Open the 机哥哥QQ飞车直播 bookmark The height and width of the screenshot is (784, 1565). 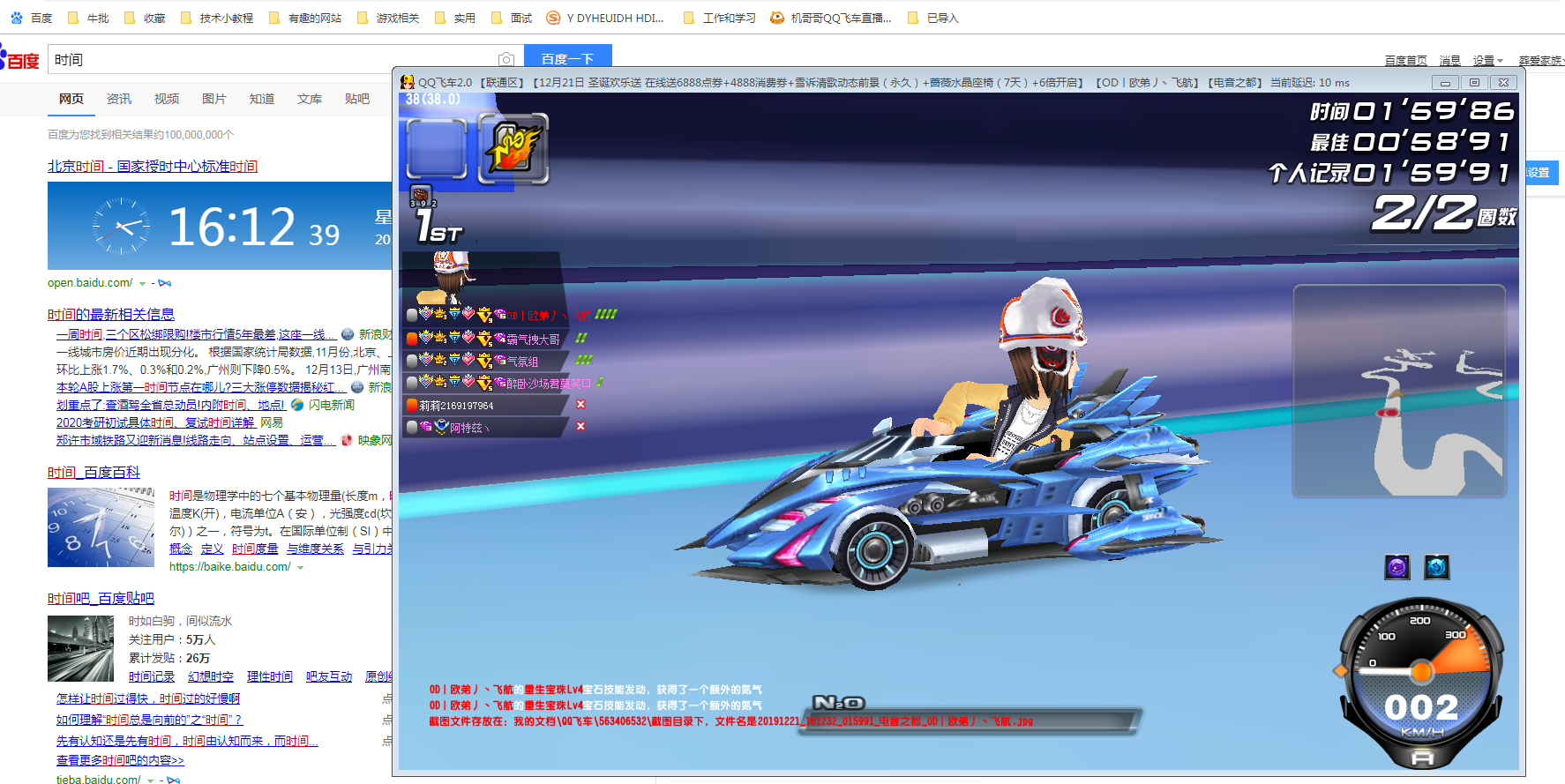831,18
